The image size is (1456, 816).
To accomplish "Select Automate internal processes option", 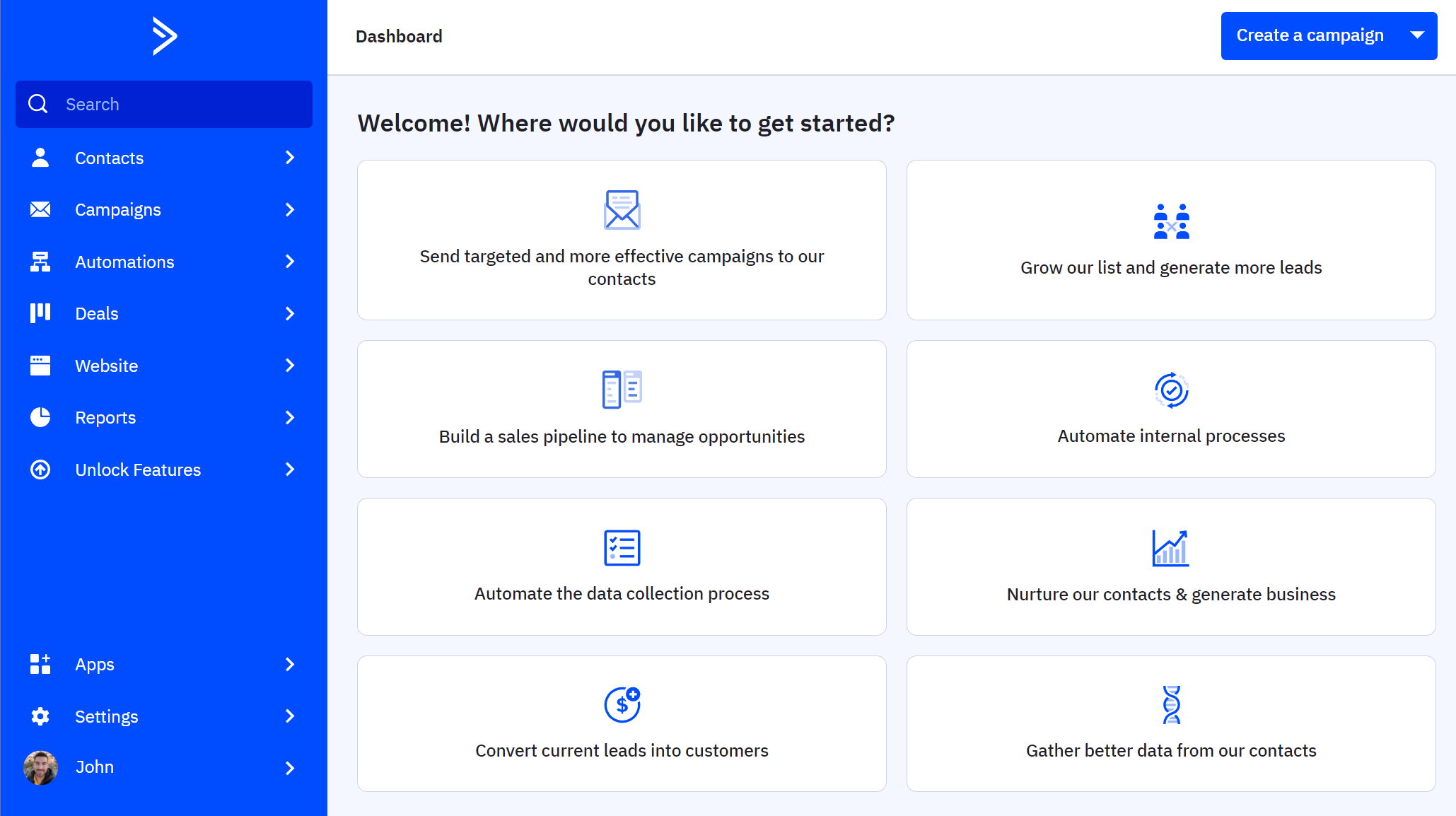I will 1171,409.
